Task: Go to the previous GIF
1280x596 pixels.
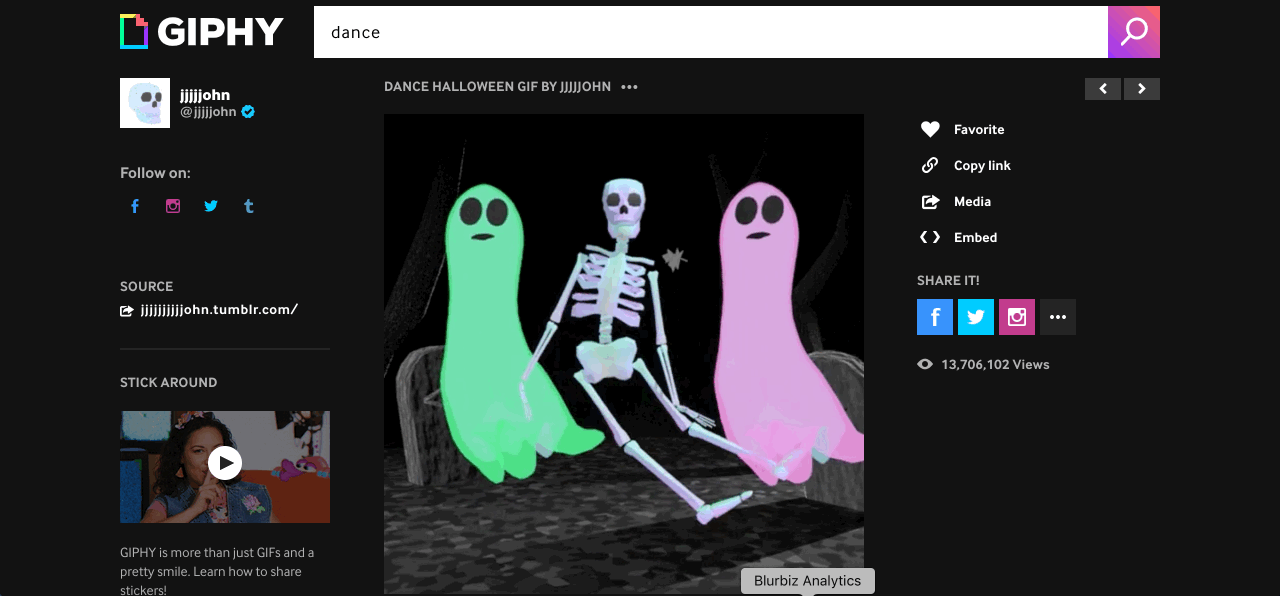Action: pos(1103,89)
